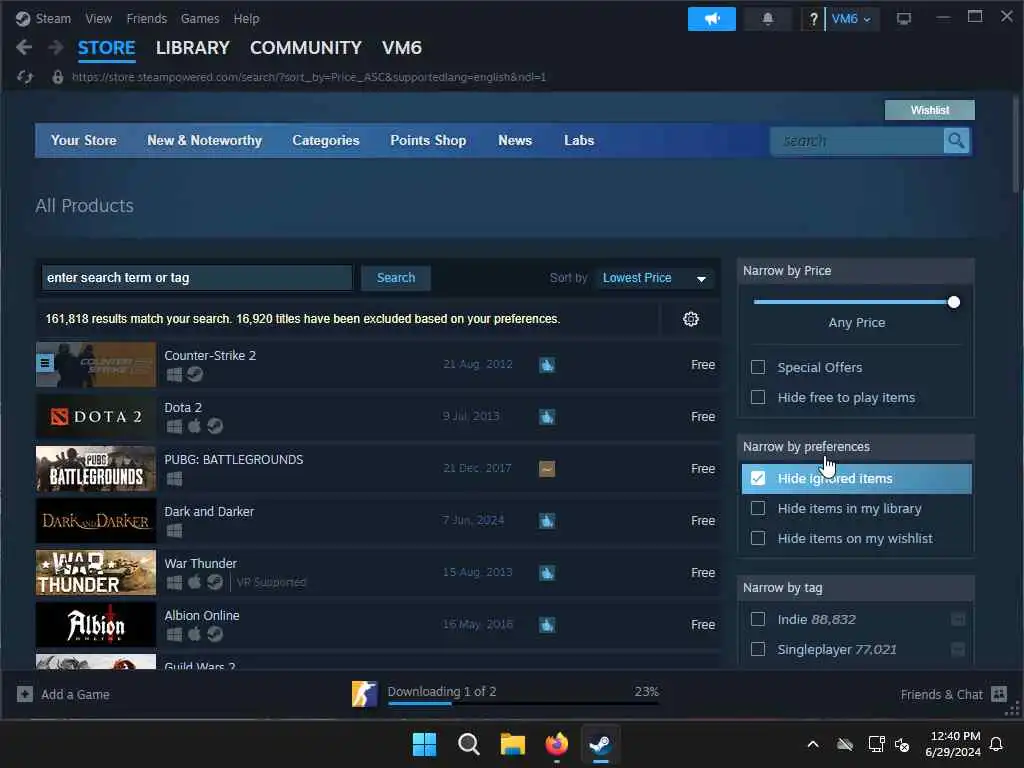Open the notifications bell in Steam header

767,19
